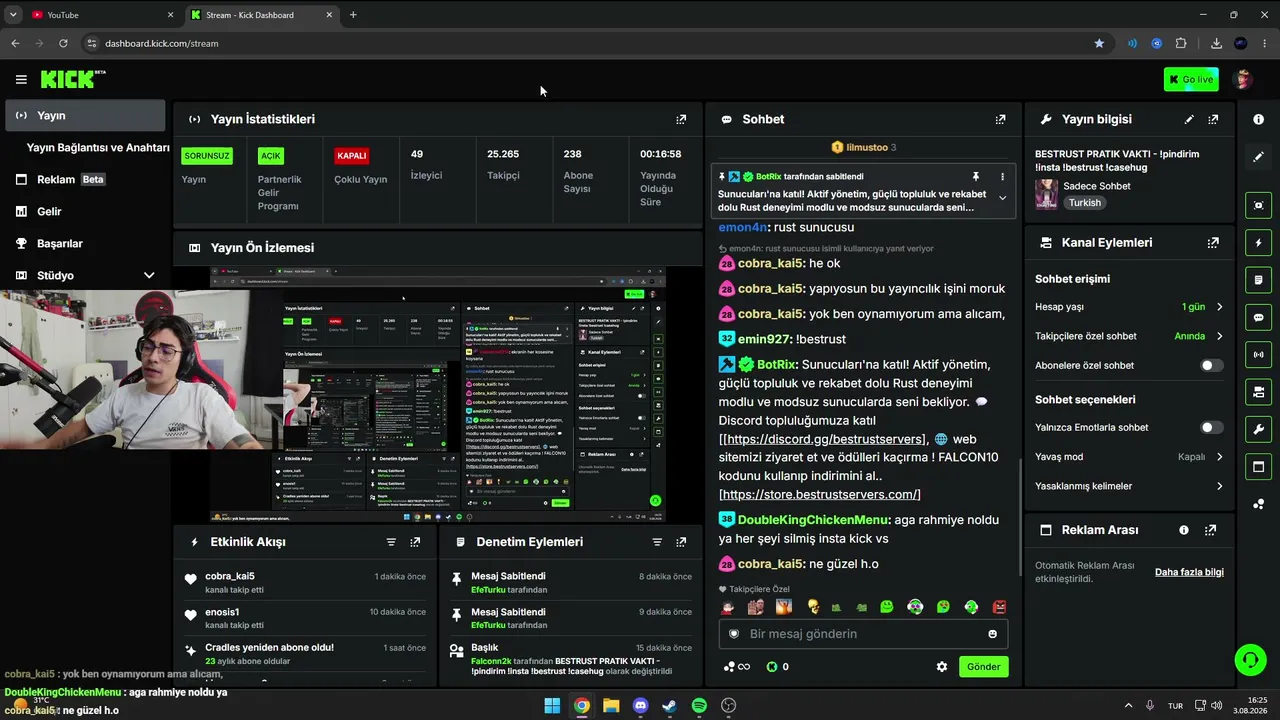This screenshot has height=720, width=1280.
Task: Open Daha fazla bilgi link
Action: tap(1189, 573)
